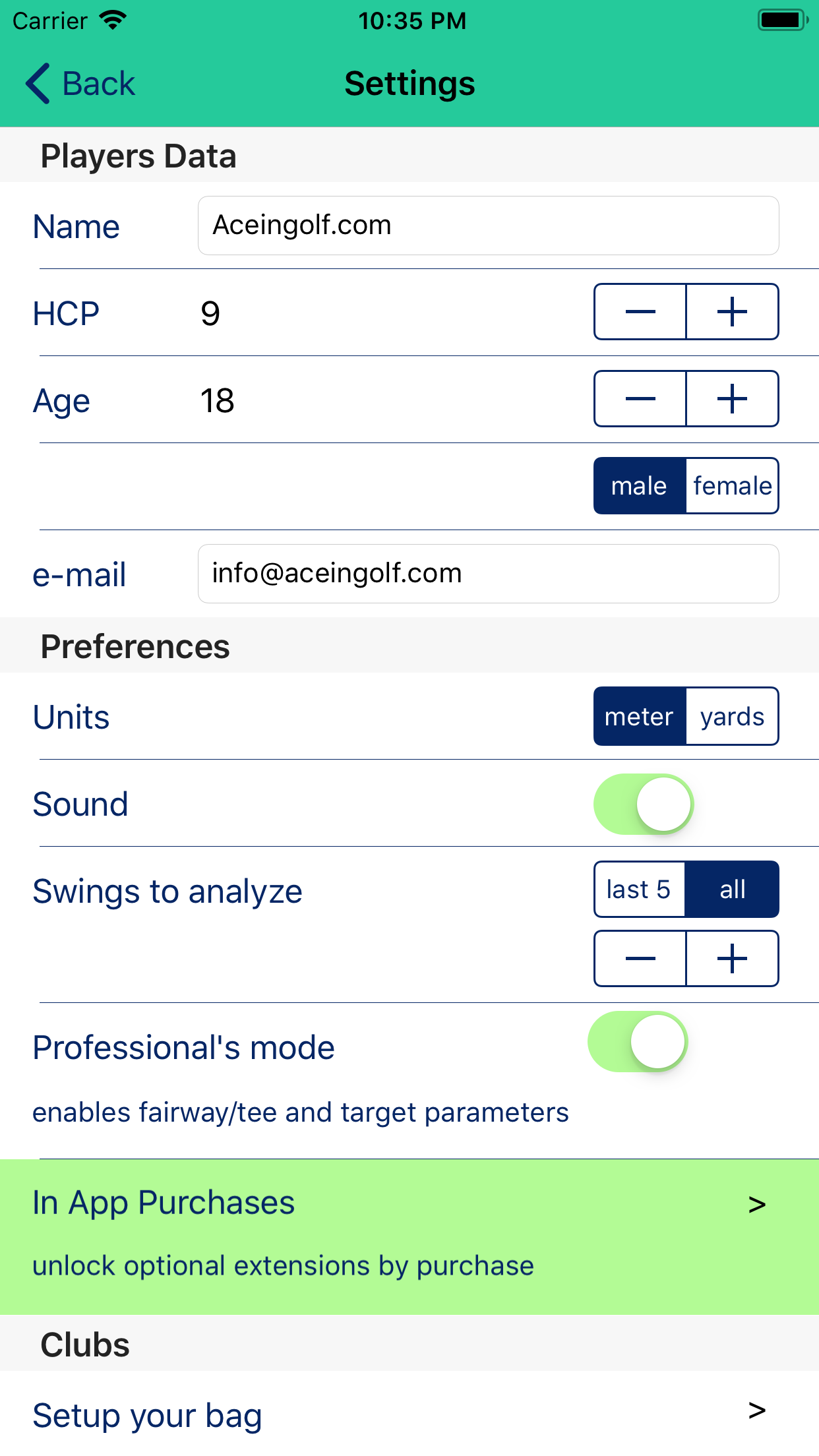Edit the Name text field
The width and height of the screenshot is (819, 1456).
[488, 226]
